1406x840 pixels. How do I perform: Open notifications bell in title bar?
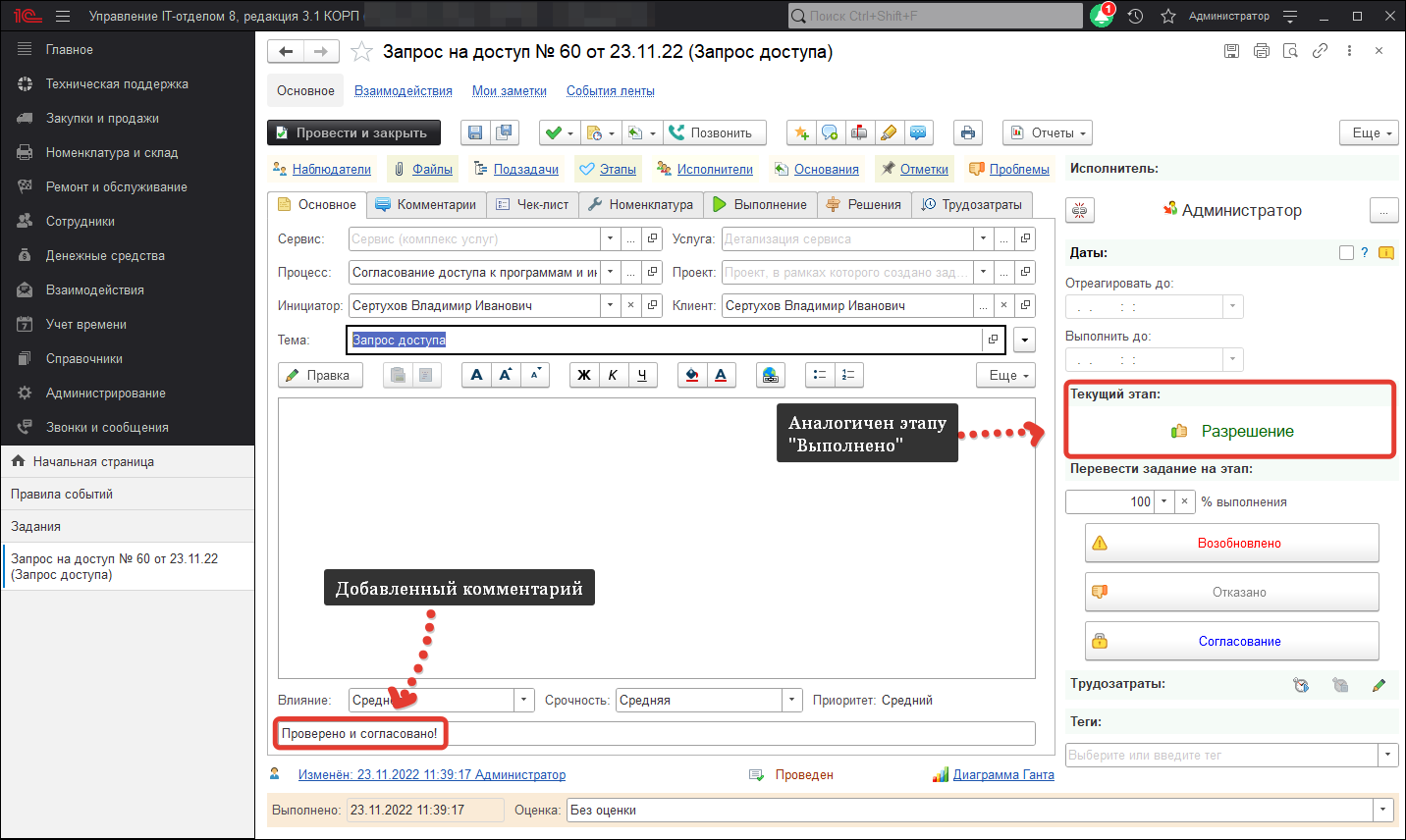1102,16
